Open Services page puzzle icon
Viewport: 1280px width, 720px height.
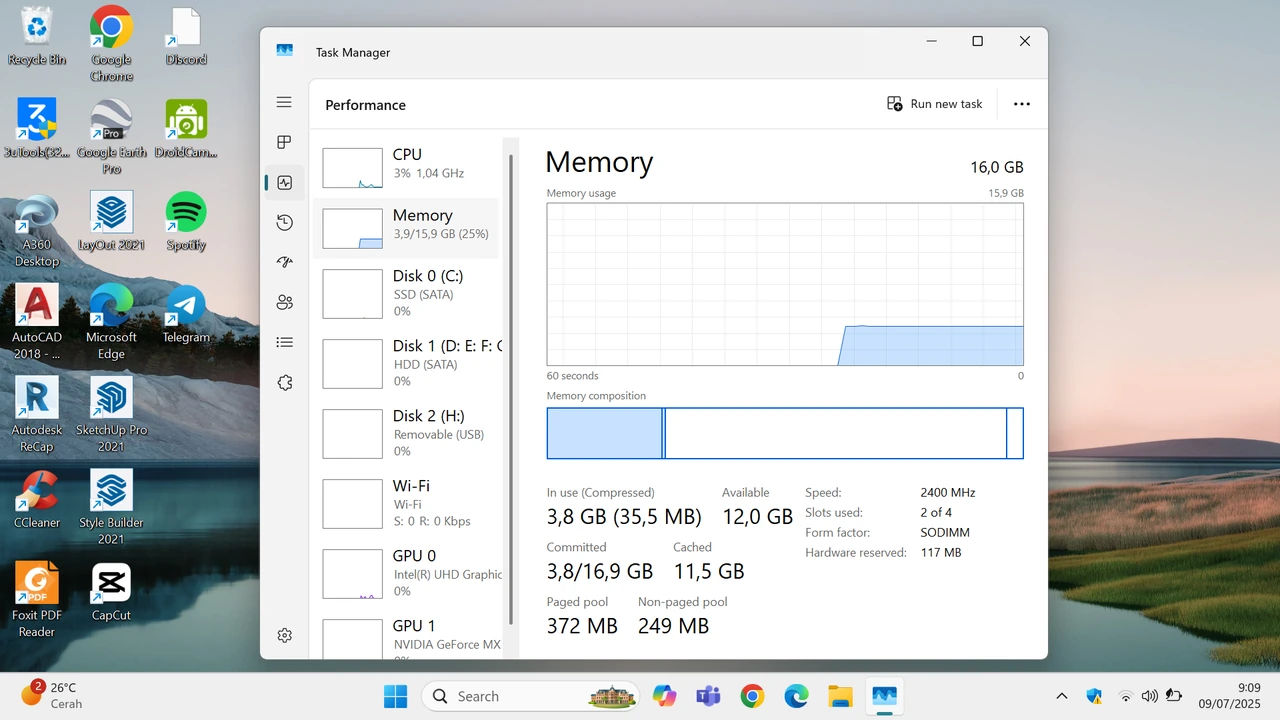tap(284, 383)
